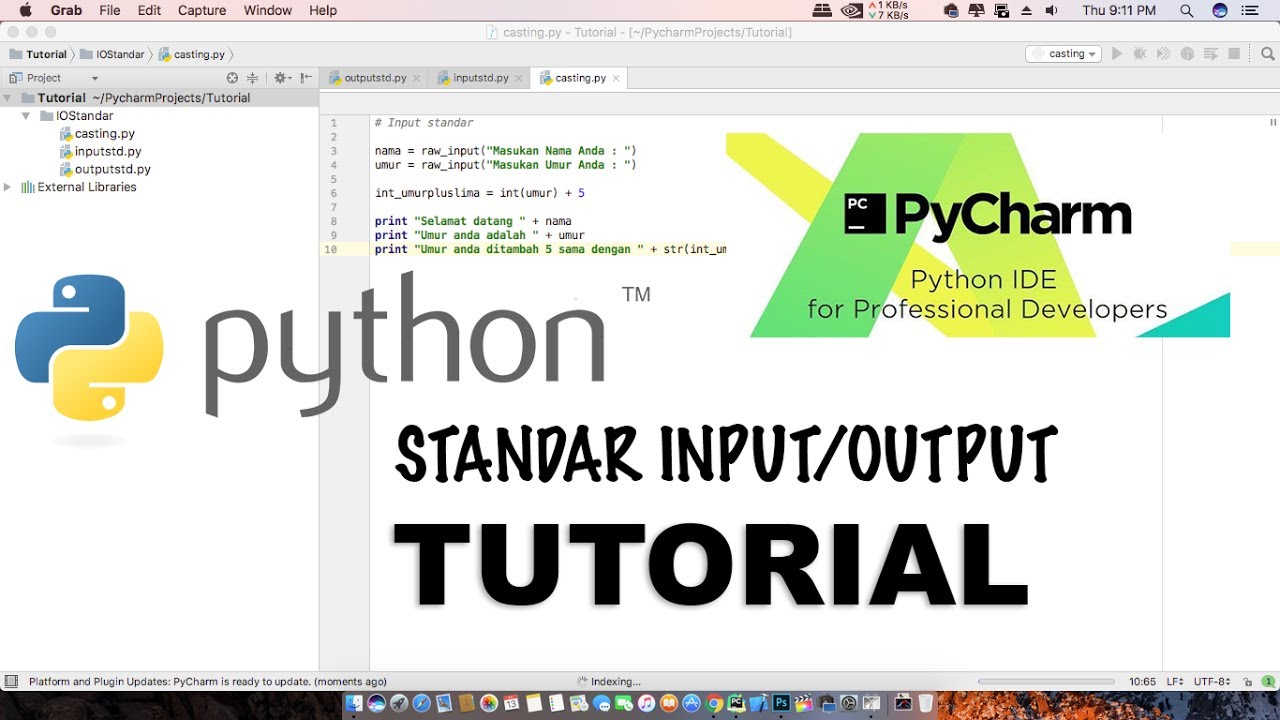Click the Debug bug icon

point(1140,54)
